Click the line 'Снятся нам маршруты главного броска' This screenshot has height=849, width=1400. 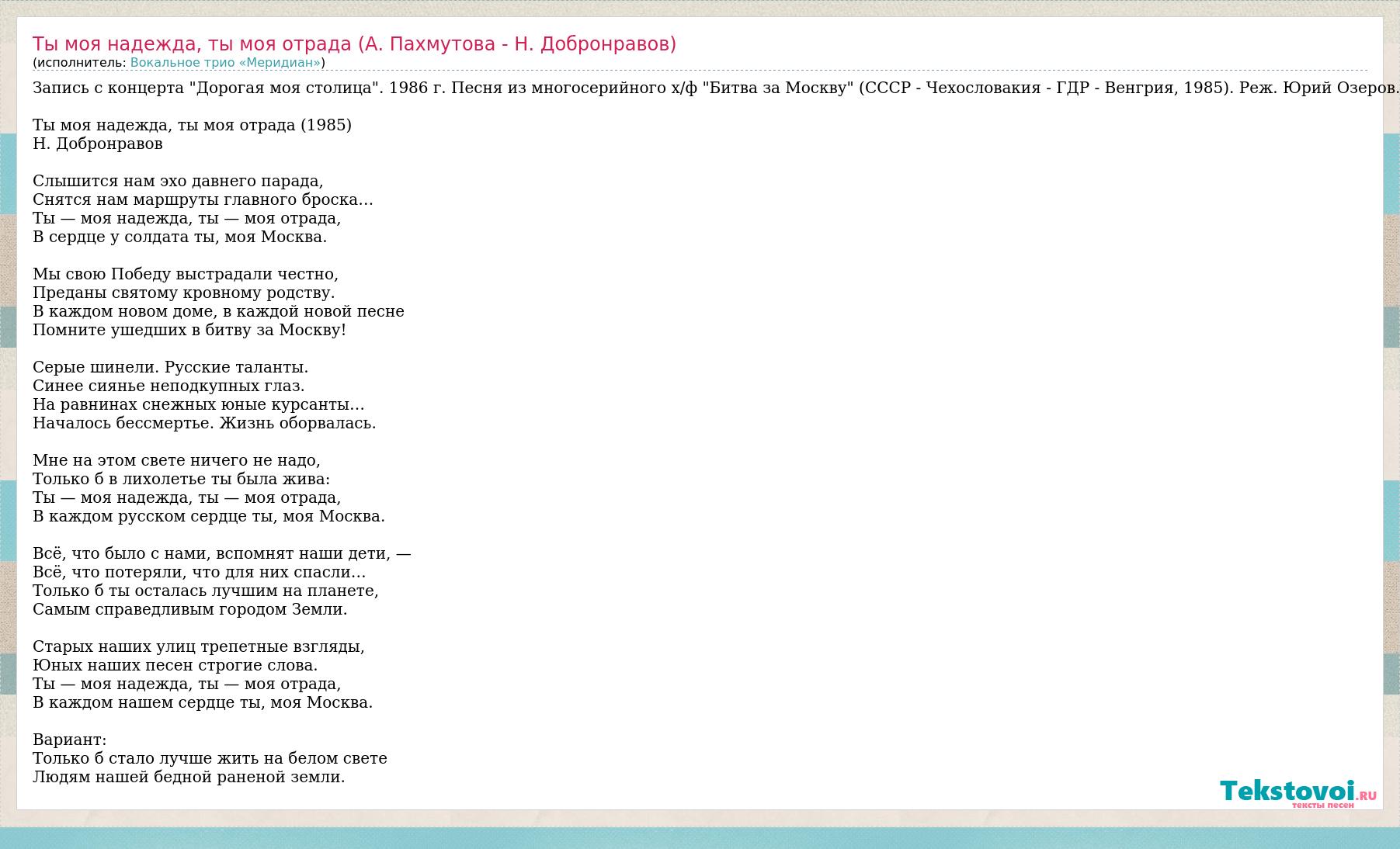pos(203,199)
